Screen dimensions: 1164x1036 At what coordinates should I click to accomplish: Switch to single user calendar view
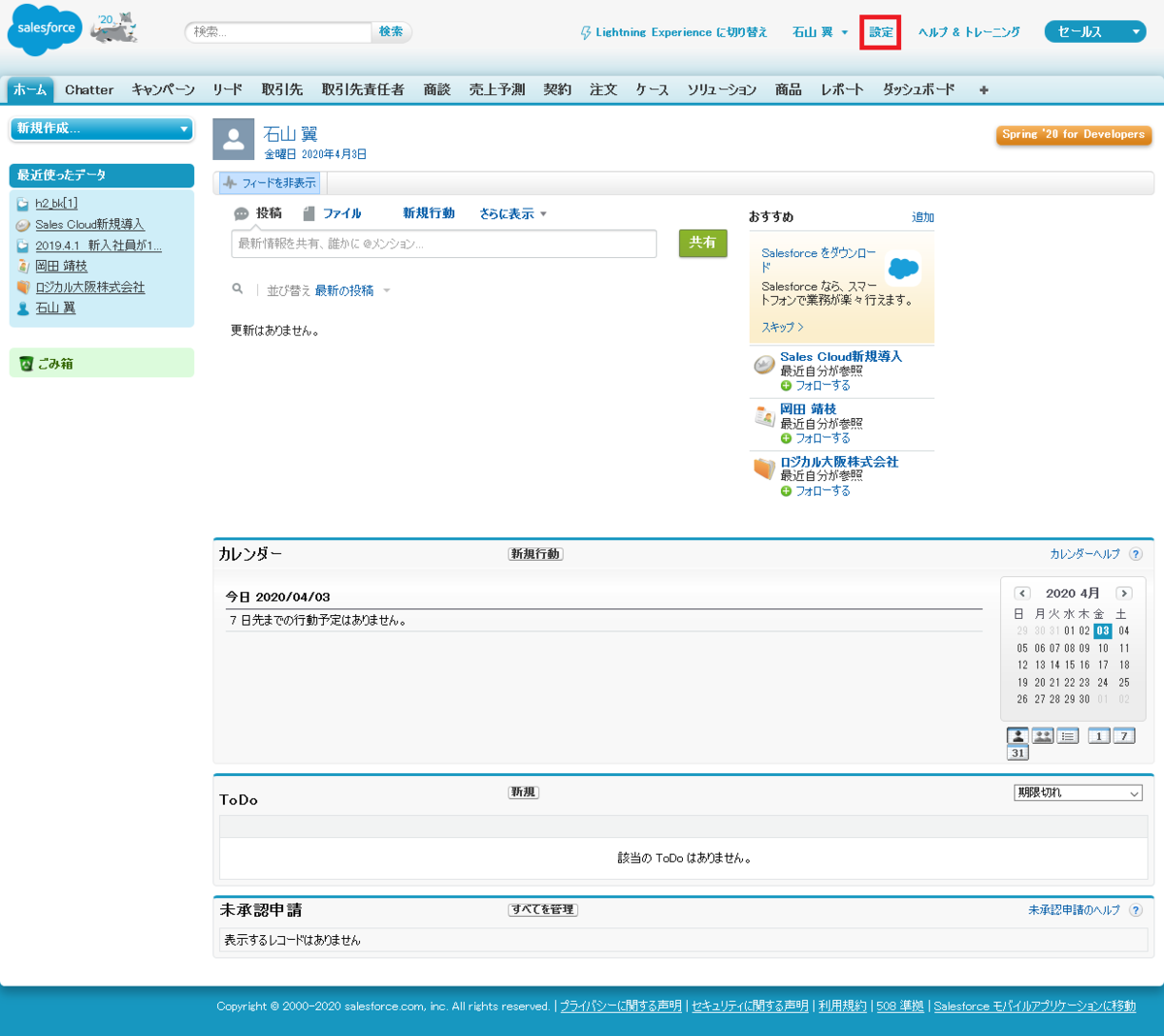coord(1018,736)
